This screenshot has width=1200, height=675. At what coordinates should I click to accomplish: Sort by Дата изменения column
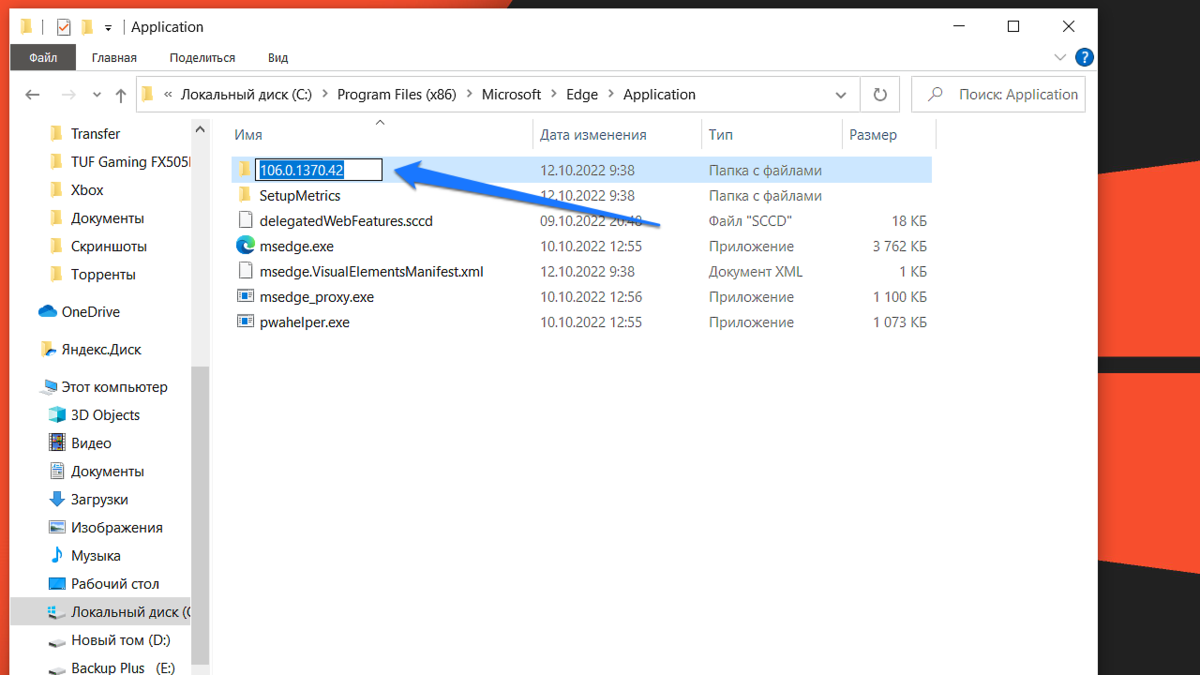(x=593, y=135)
